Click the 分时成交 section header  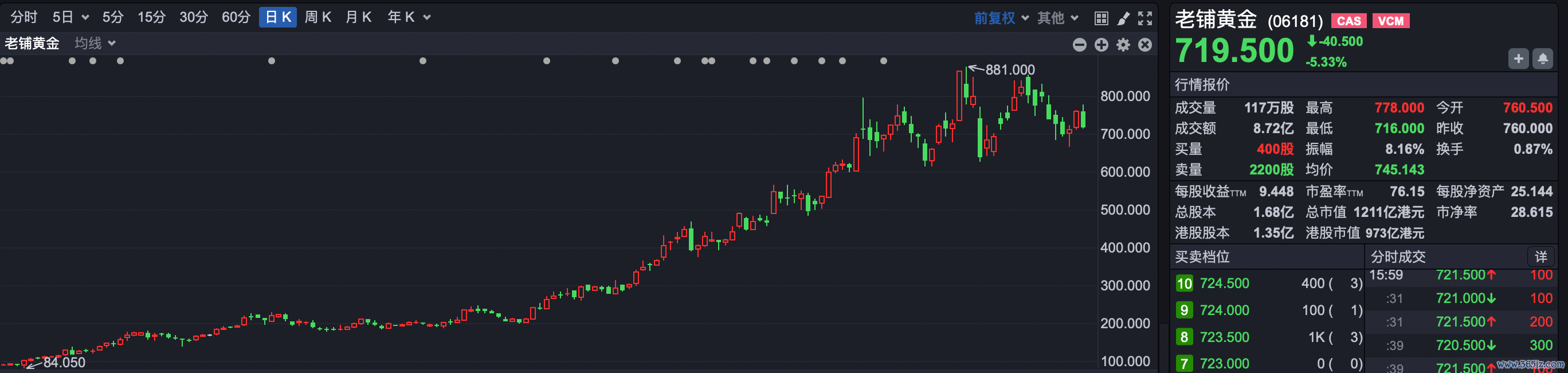tap(1398, 257)
